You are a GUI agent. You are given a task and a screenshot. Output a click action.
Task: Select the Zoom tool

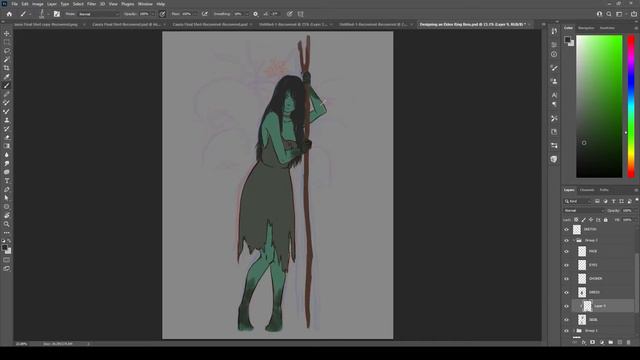[7, 224]
